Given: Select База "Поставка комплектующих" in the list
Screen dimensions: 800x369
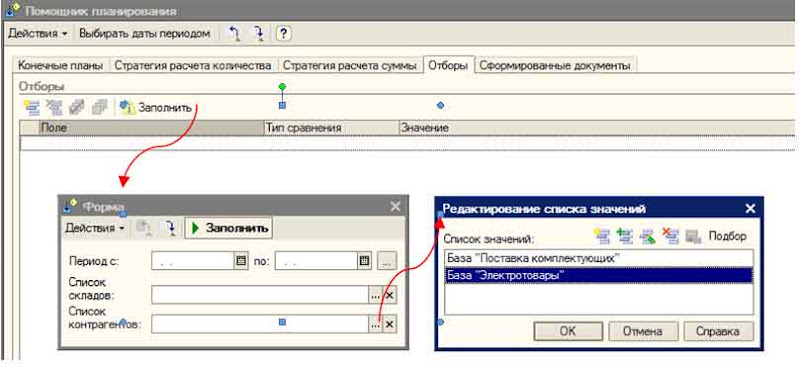Looking at the screenshot, I should (x=599, y=258).
